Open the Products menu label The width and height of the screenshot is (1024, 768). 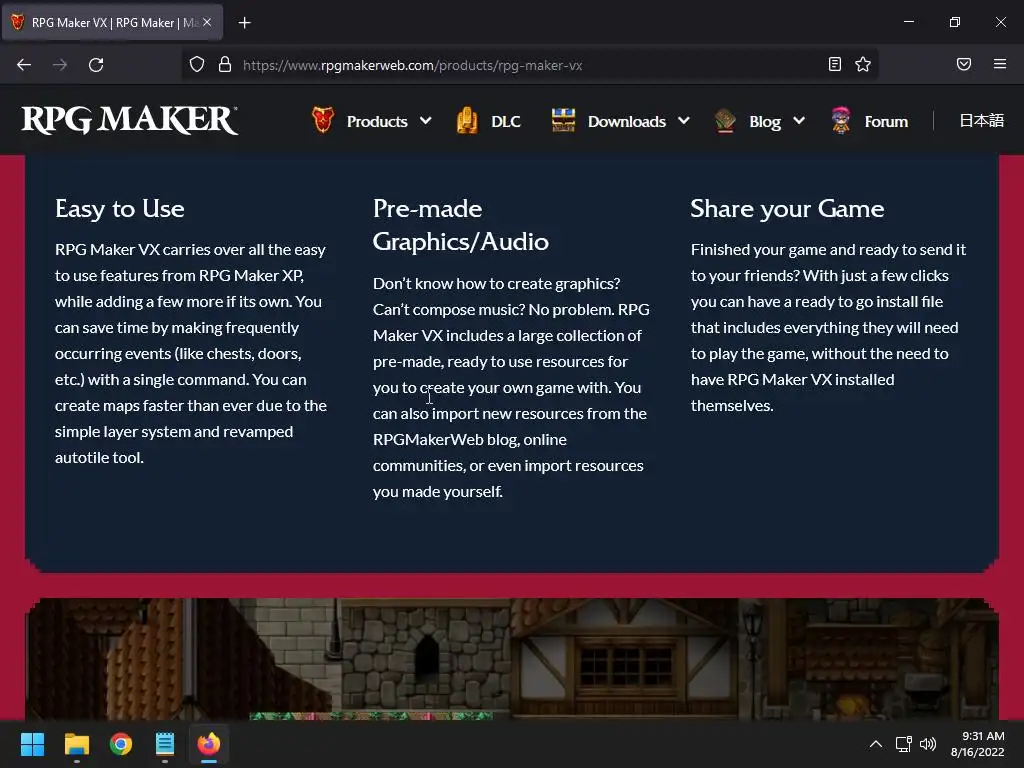click(x=377, y=121)
